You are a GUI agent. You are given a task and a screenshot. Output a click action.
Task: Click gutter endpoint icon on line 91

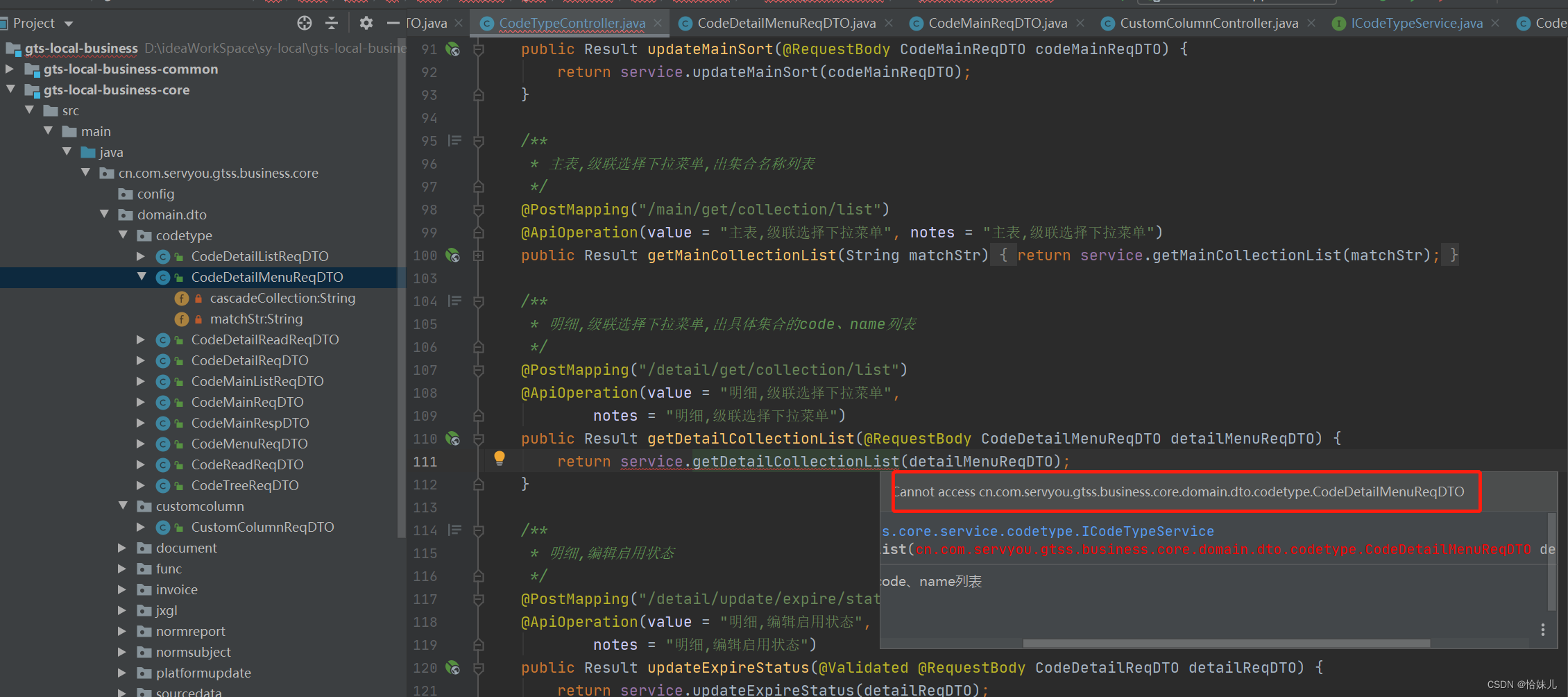[453, 49]
